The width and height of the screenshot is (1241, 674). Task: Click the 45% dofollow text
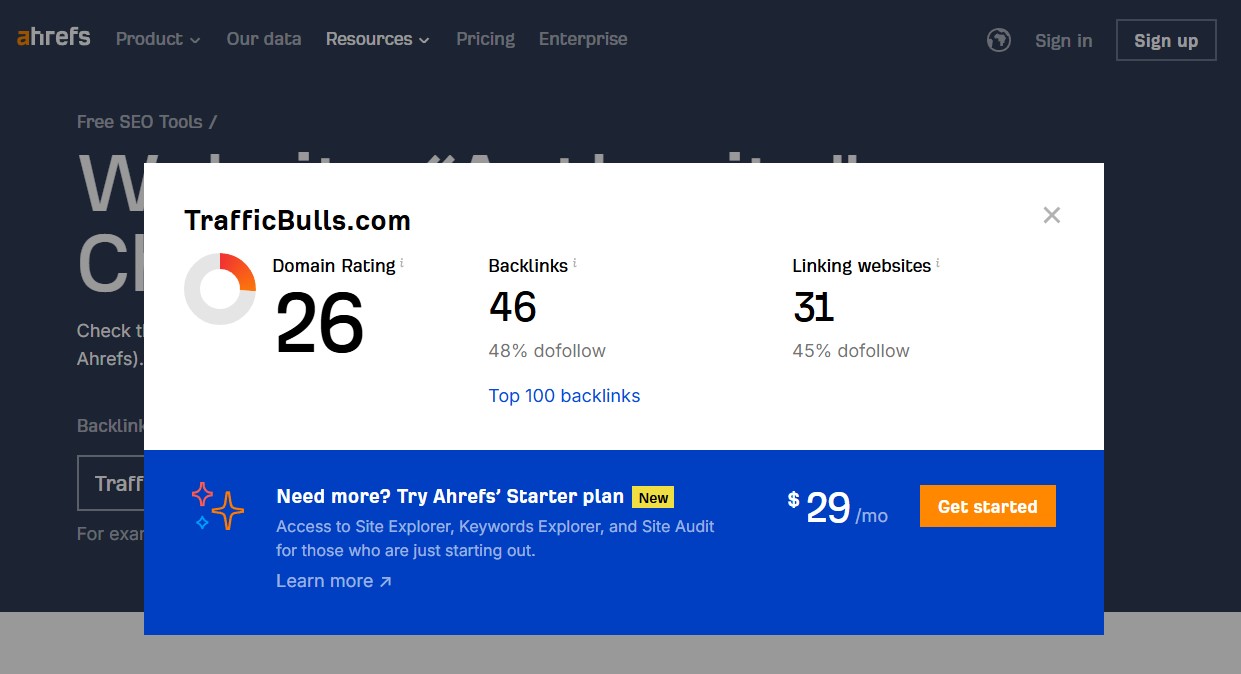tap(851, 351)
